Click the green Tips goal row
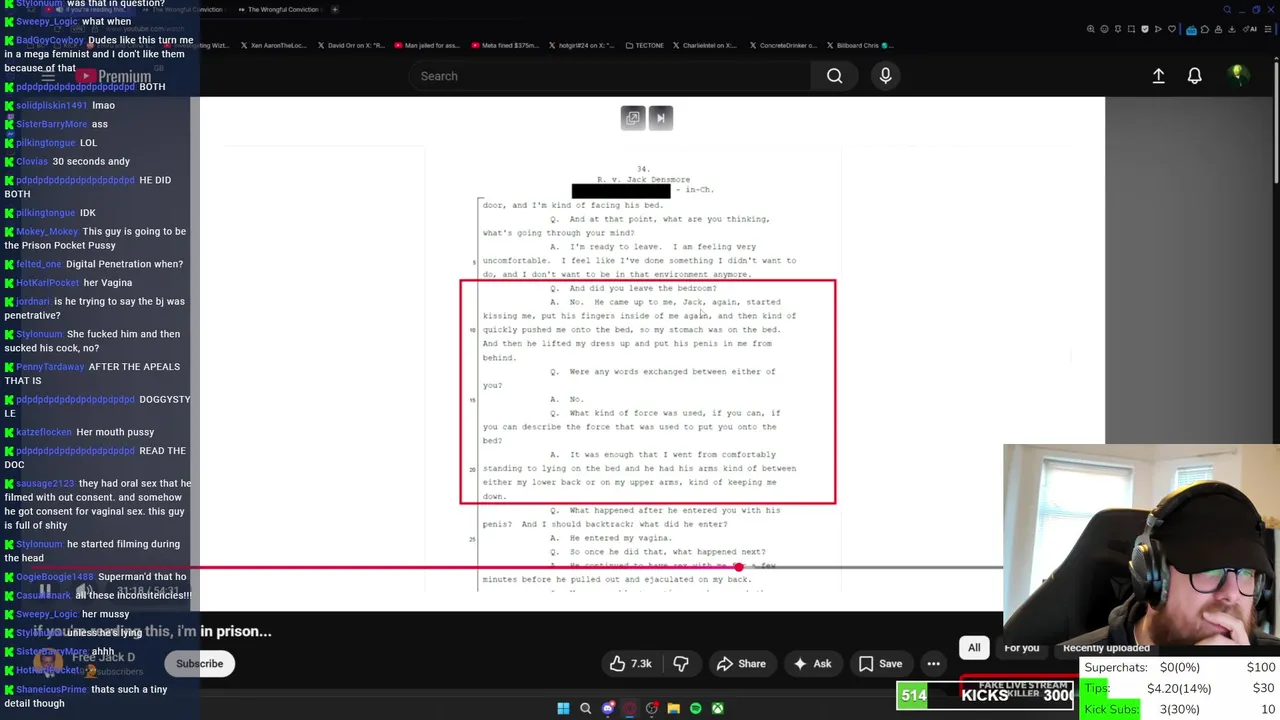Screen dimensions: 1280x720 click(1179, 689)
